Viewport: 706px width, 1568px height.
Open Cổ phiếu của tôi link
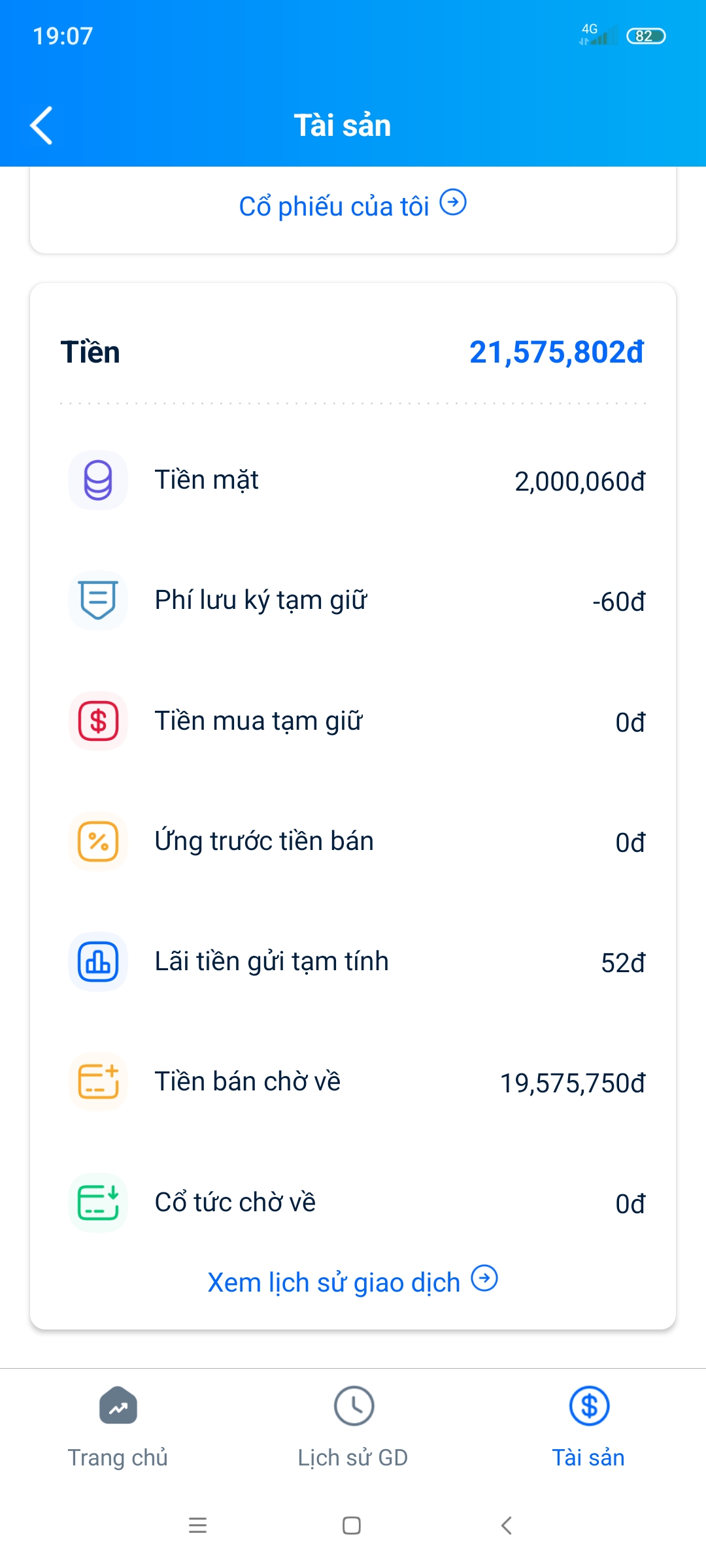click(333, 206)
